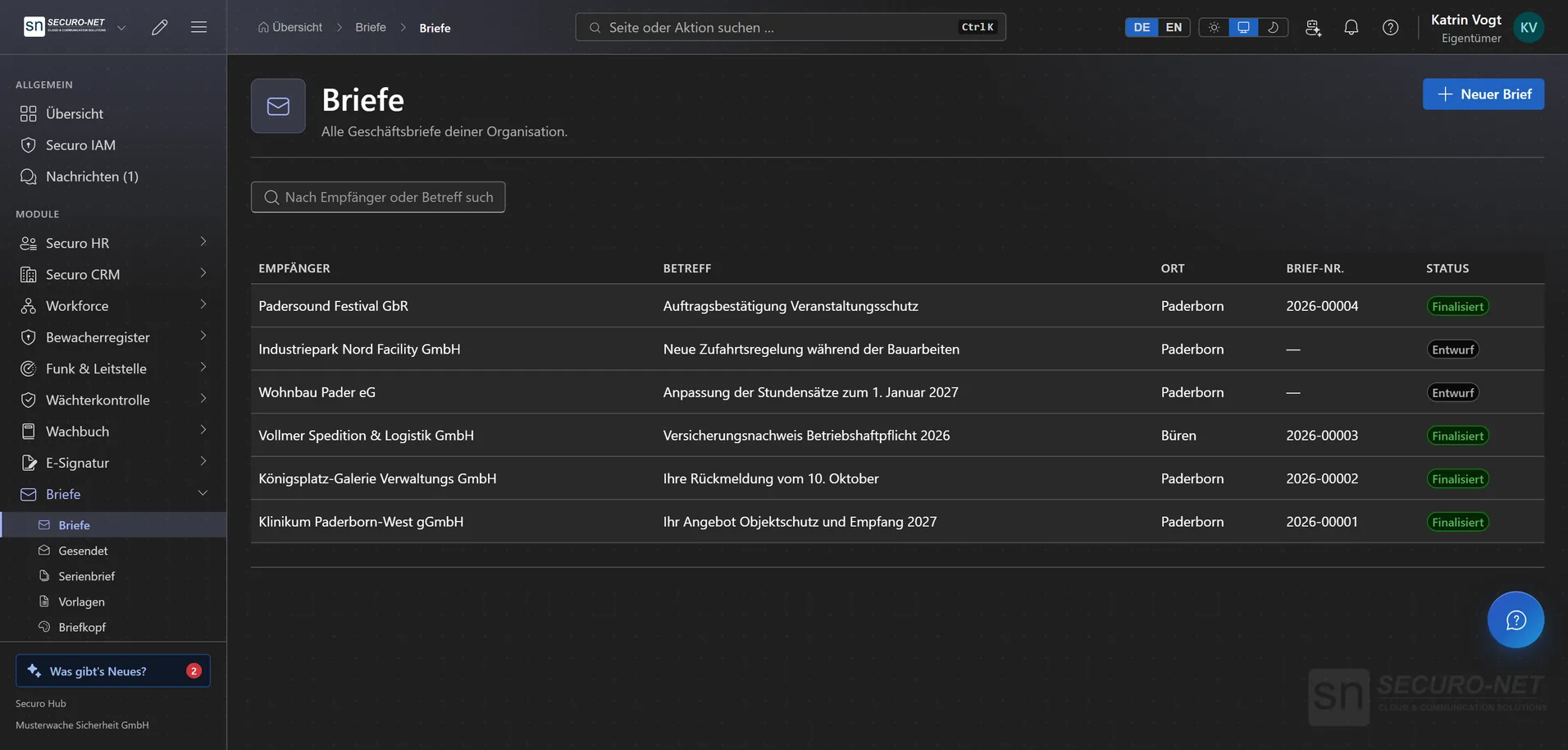Image resolution: width=1568 pixels, height=750 pixels.
Task: Toggle the hamburger sidebar menu icon
Action: pyautogui.click(x=198, y=27)
